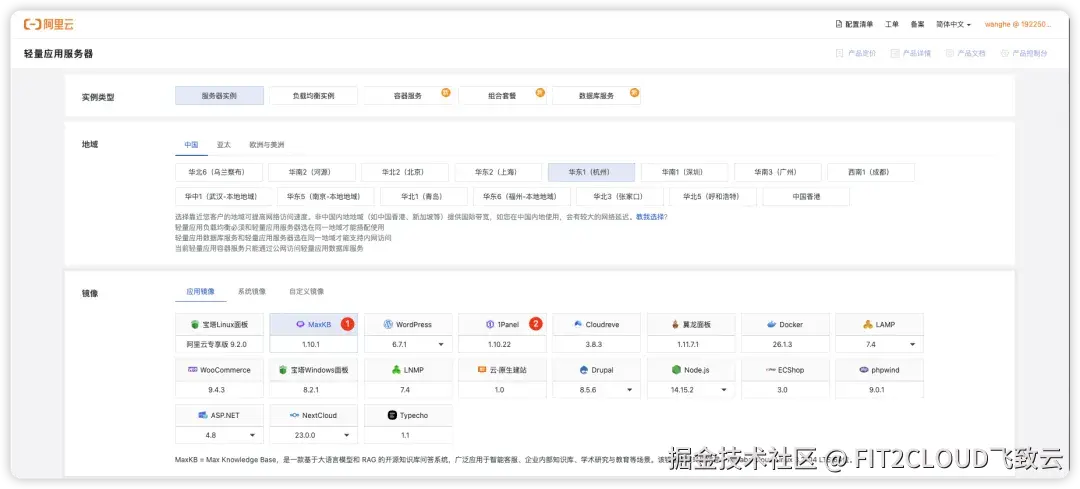1080x489 pixels.
Task: Click version text 阿里云专享版 9.2.0
Action: click(x=216, y=344)
